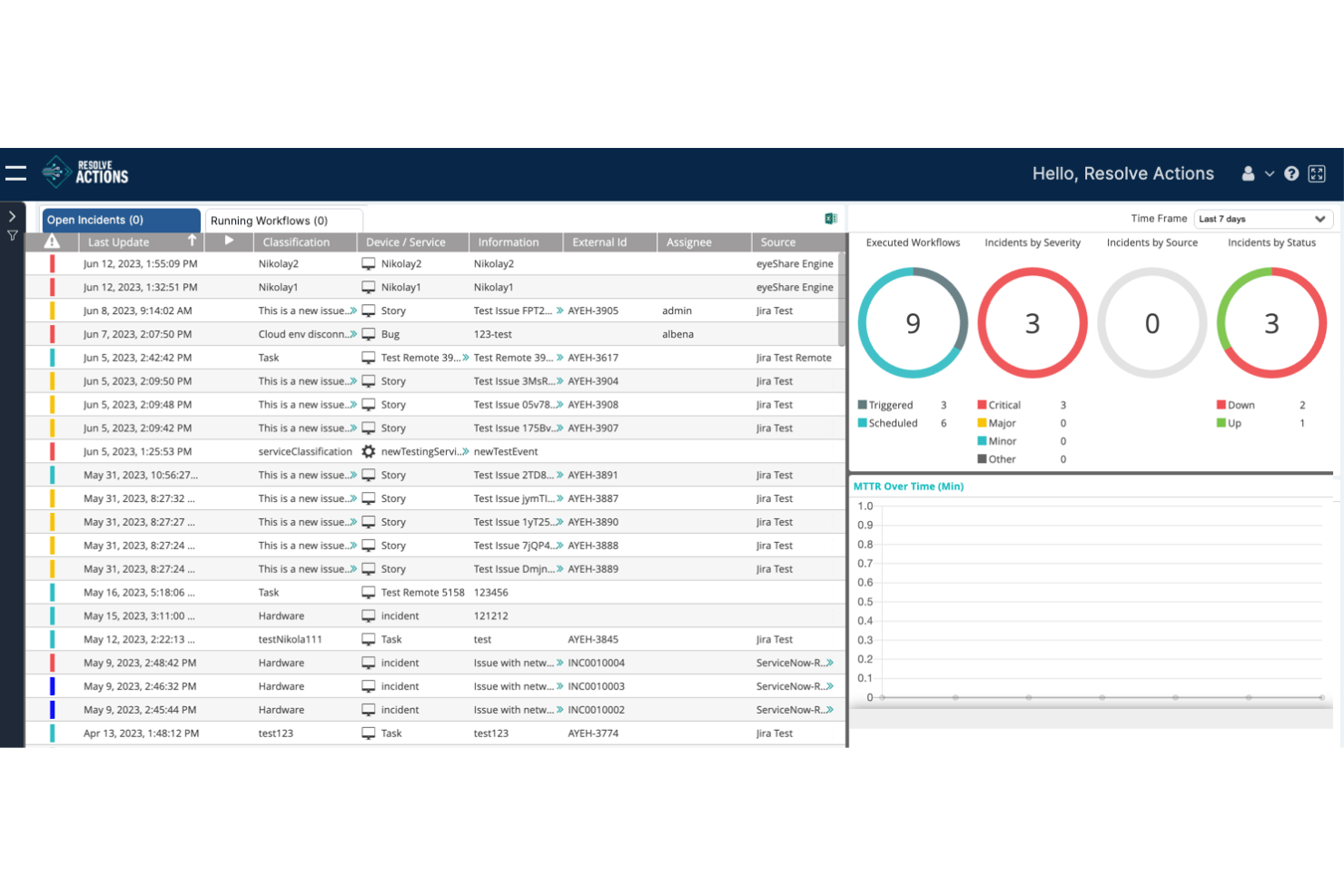Screen dimensions: 1344x896
Task: Open the Time Frame dropdown
Action: click(x=1263, y=219)
